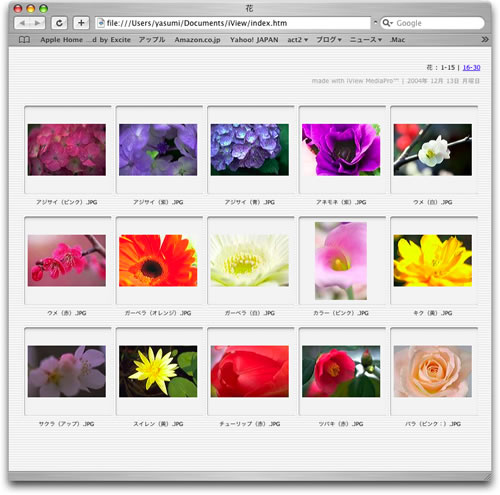Add bookmark with the plus button
The width and height of the screenshot is (500, 495).
click(x=81, y=23)
